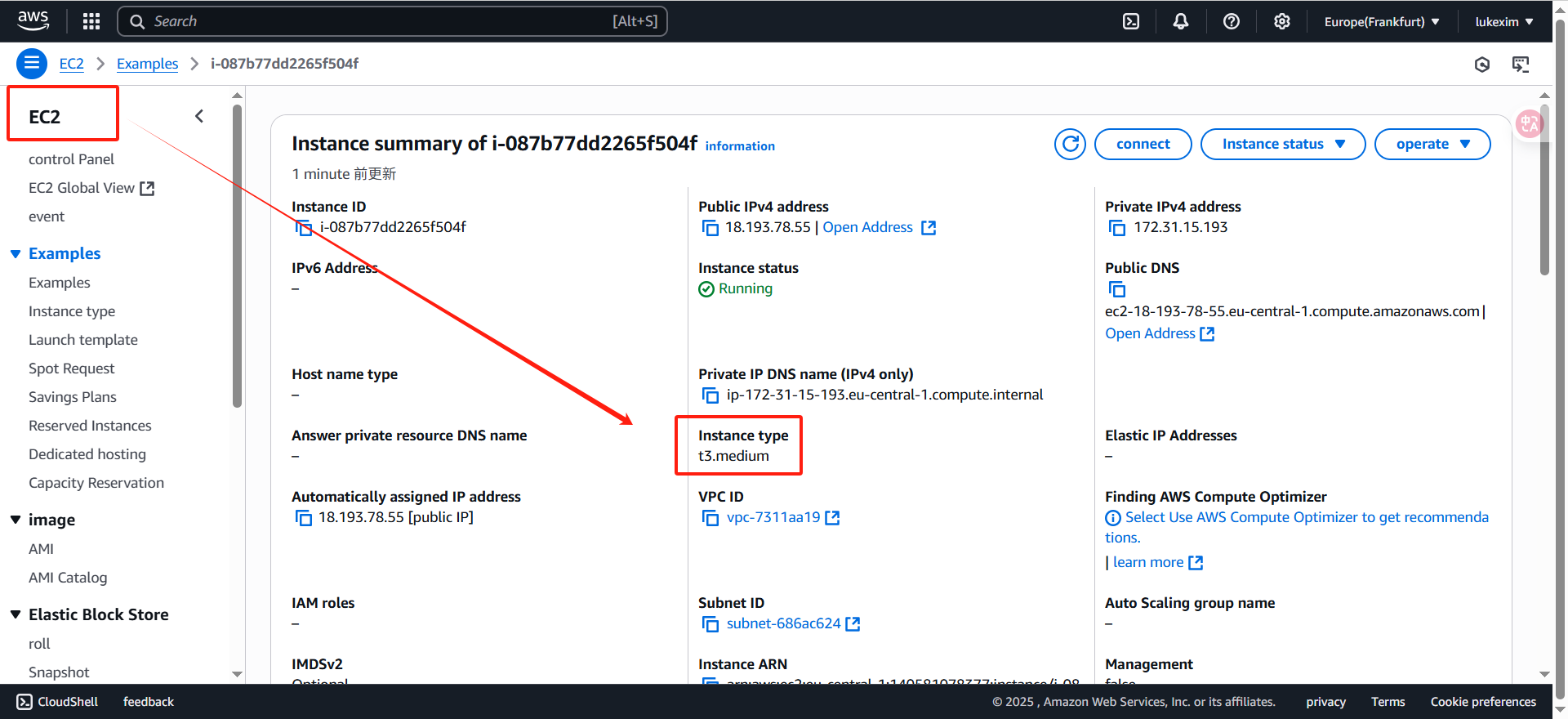Click the EC2 breadcrumb link
1568x719 pixels.
tap(72, 64)
